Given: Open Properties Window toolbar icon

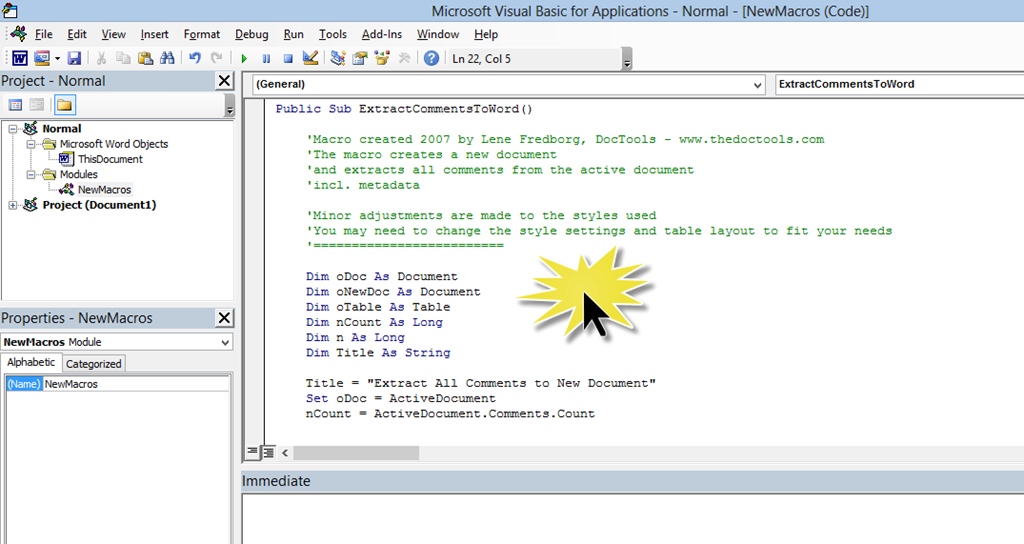Looking at the screenshot, I should [360, 58].
